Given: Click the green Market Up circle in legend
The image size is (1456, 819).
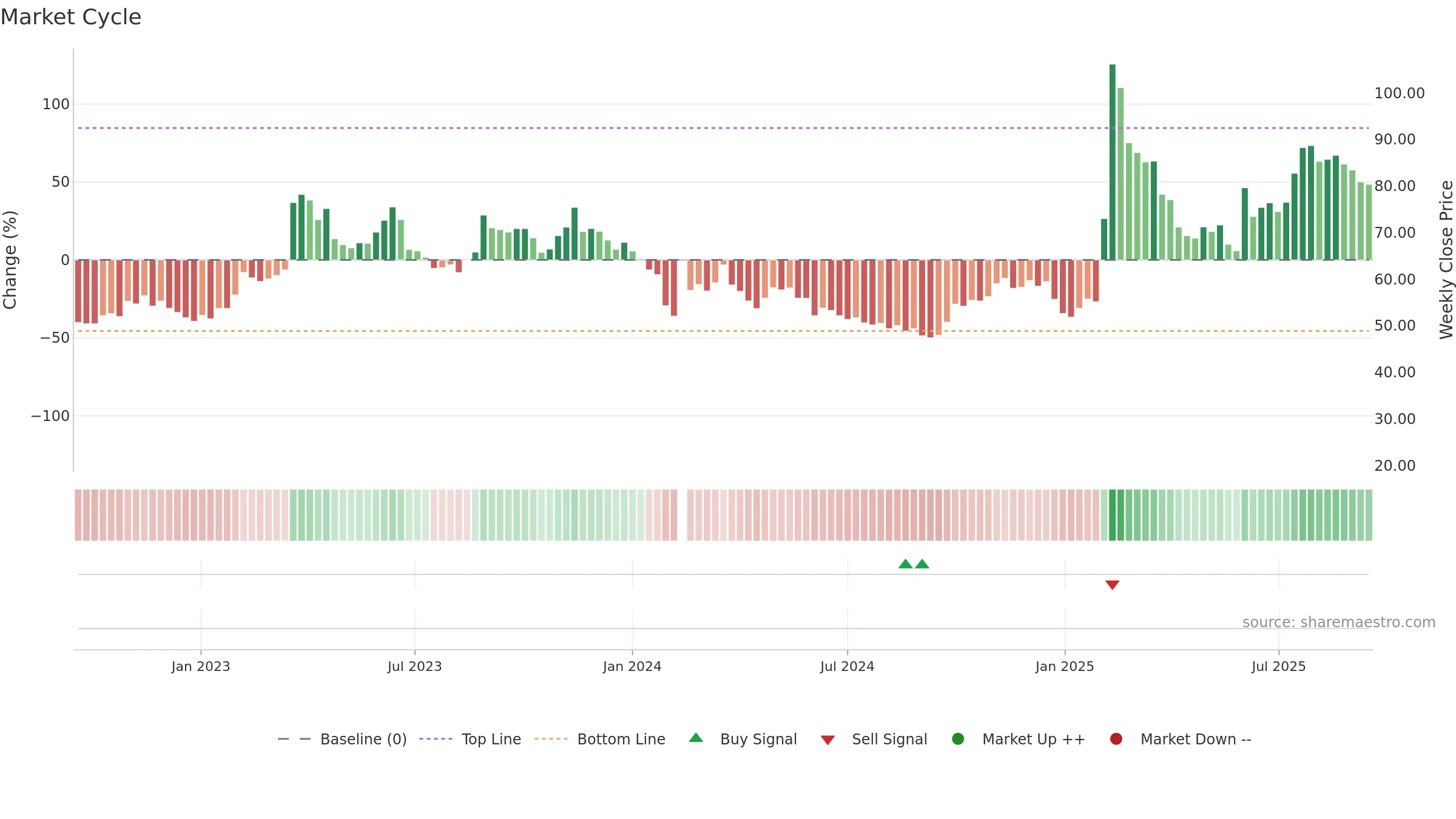Looking at the screenshot, I should (958, 739).
